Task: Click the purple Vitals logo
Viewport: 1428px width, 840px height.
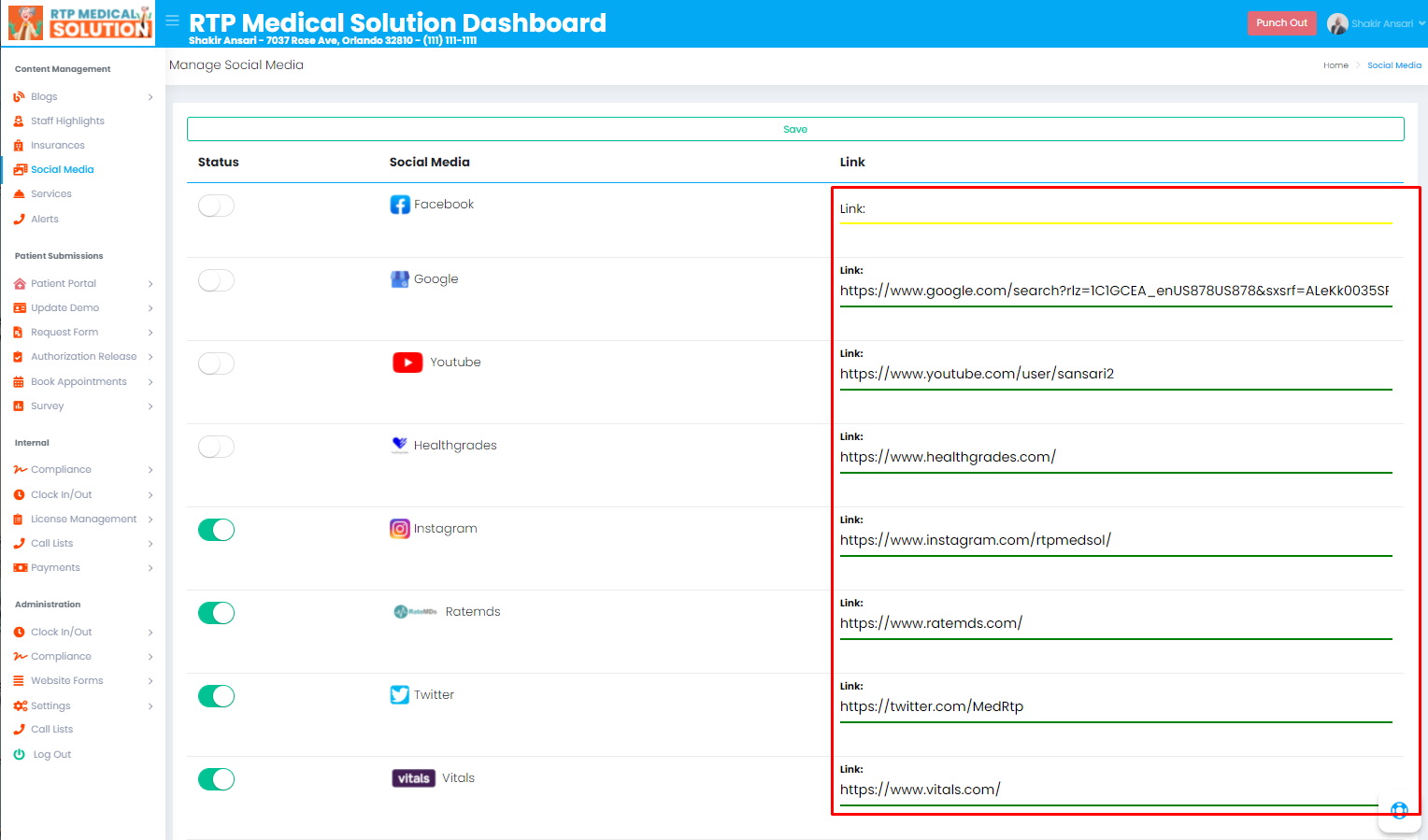Action: click(x=414, y=778)
